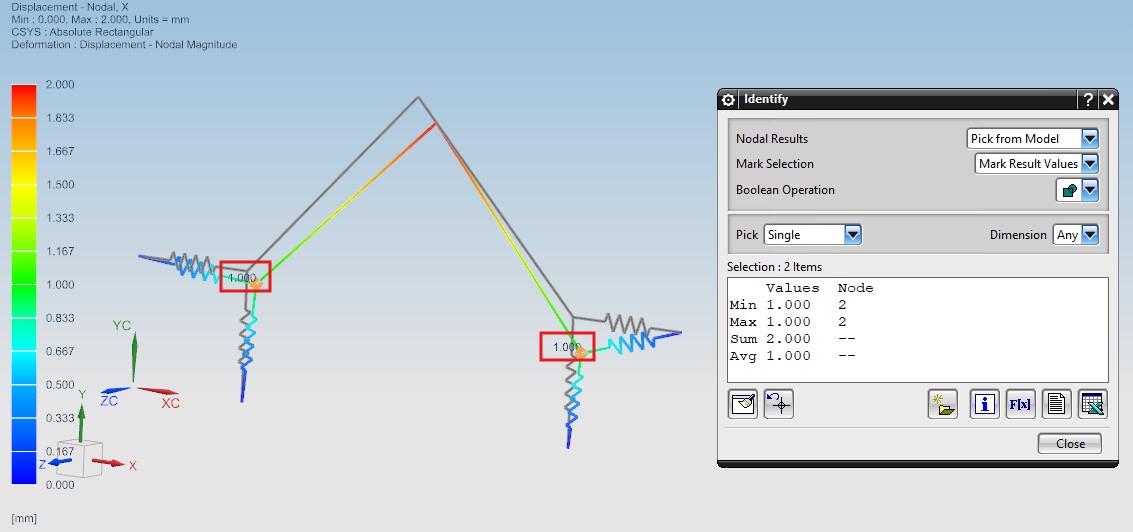This screenshot has height=532, width=1133.
Task: Click the 'Displacement - Nodal, X' header text
Action: click(x=69, y=7)
